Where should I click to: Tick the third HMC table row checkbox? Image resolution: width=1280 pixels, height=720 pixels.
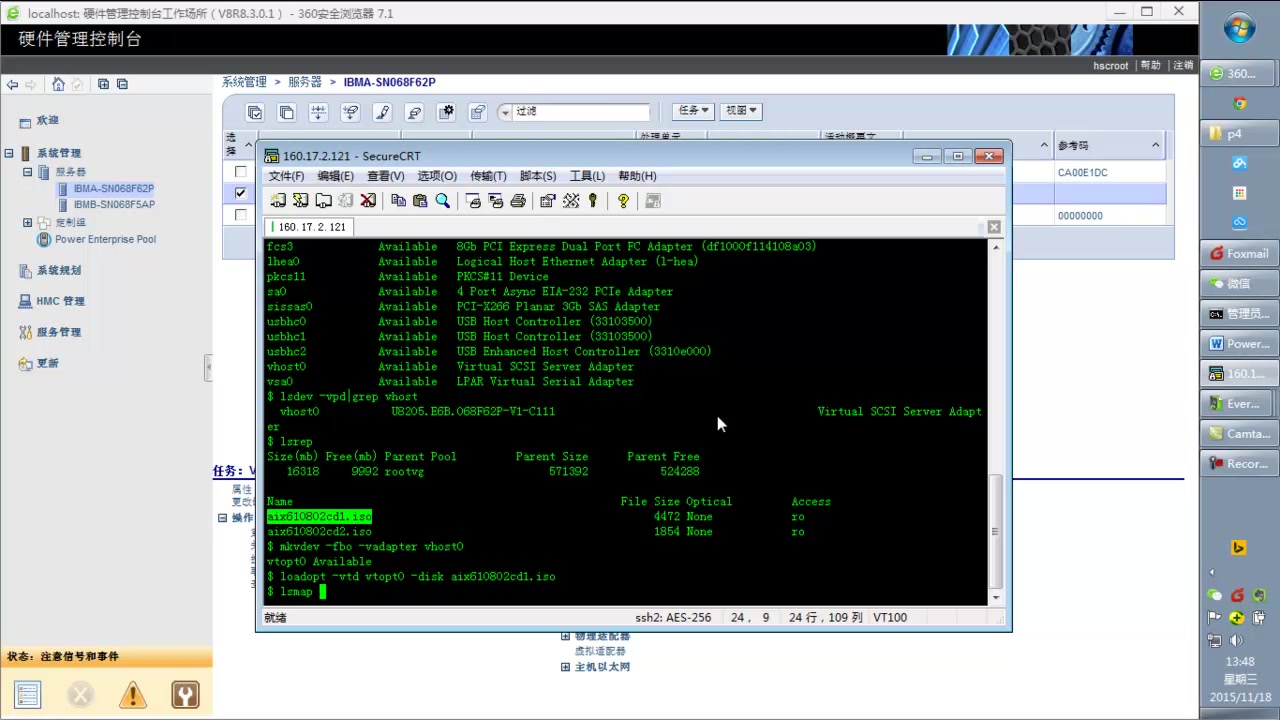240,215
